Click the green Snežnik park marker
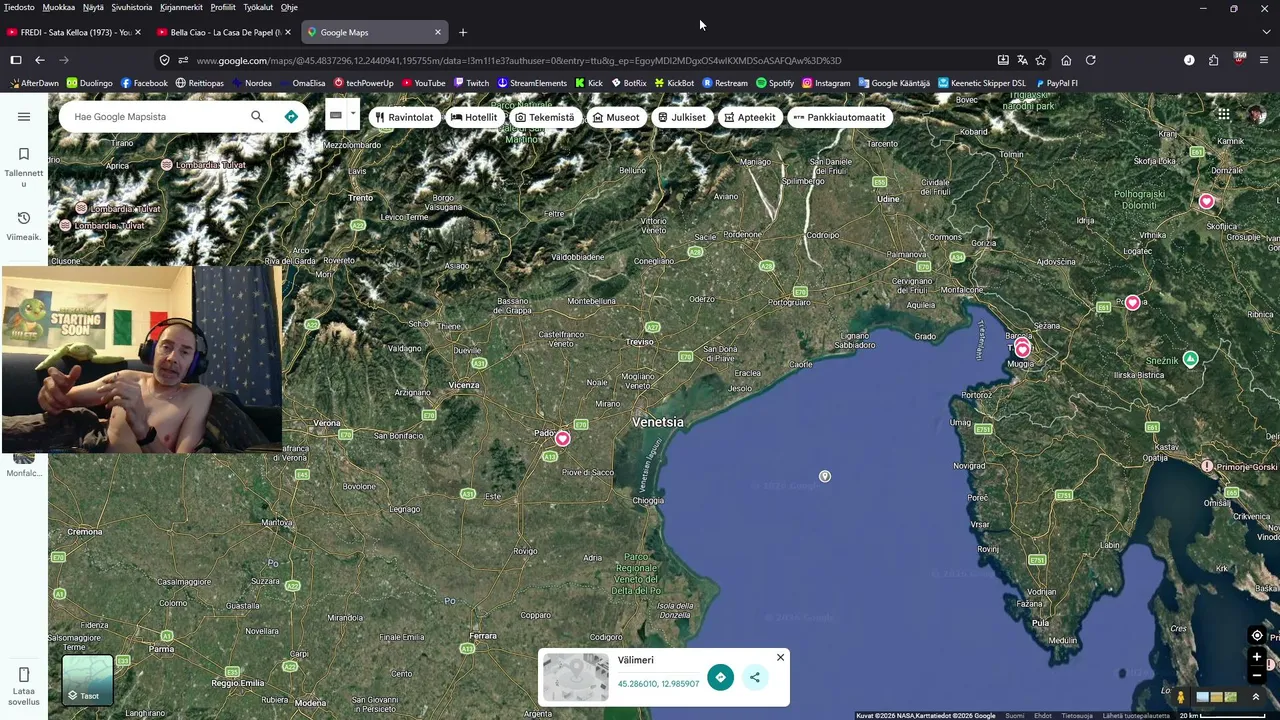The width and height of the screenshot is (1280, 720). point(1190,359)
